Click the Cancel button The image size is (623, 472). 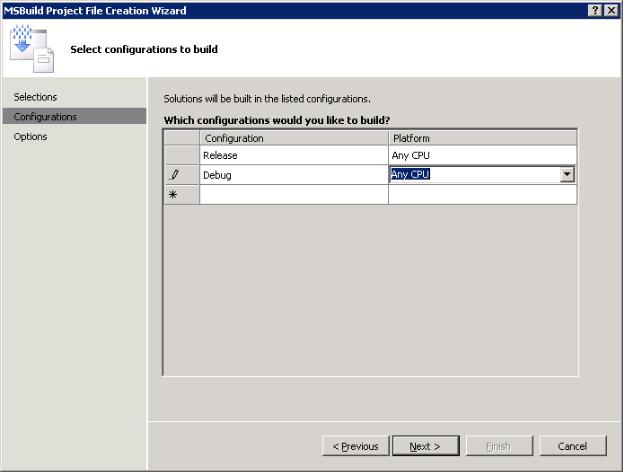pyautogui.click(x=573, y=446)
